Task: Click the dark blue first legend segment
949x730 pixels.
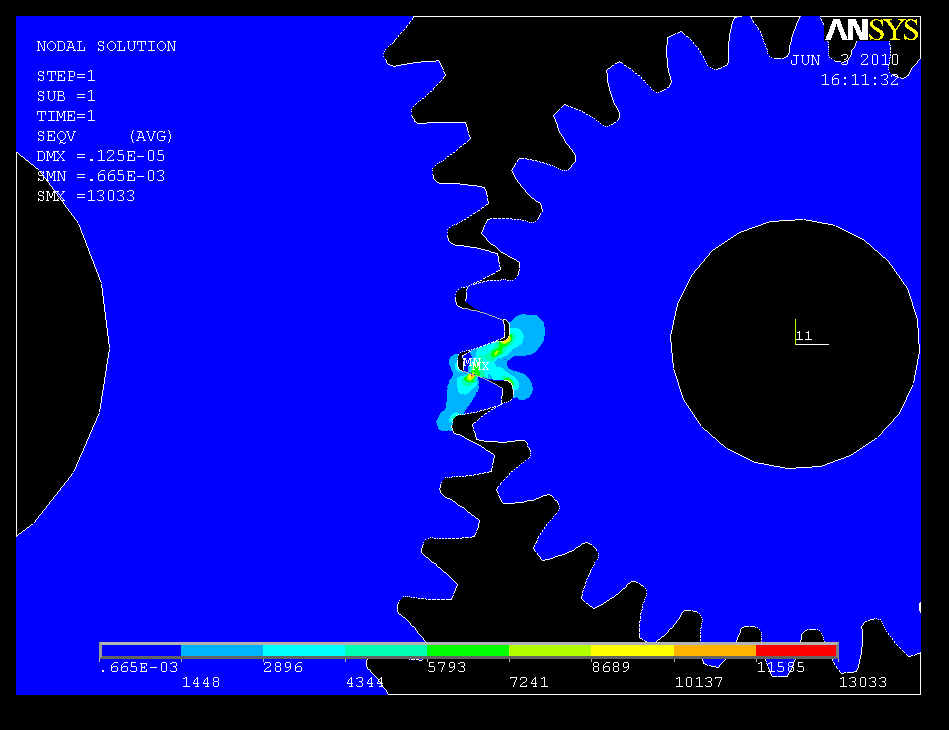Action: (x=141, y=651)
